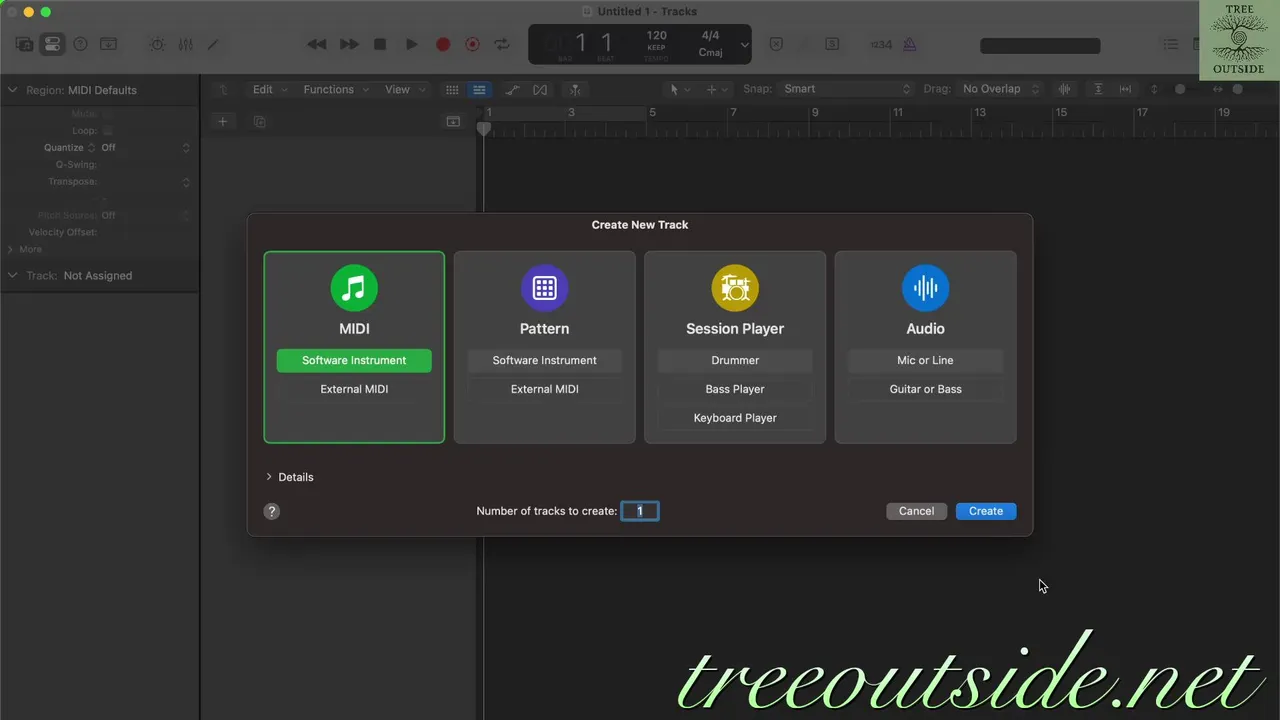
Task: Select the Audio waveform track icon
Action: 925,288
